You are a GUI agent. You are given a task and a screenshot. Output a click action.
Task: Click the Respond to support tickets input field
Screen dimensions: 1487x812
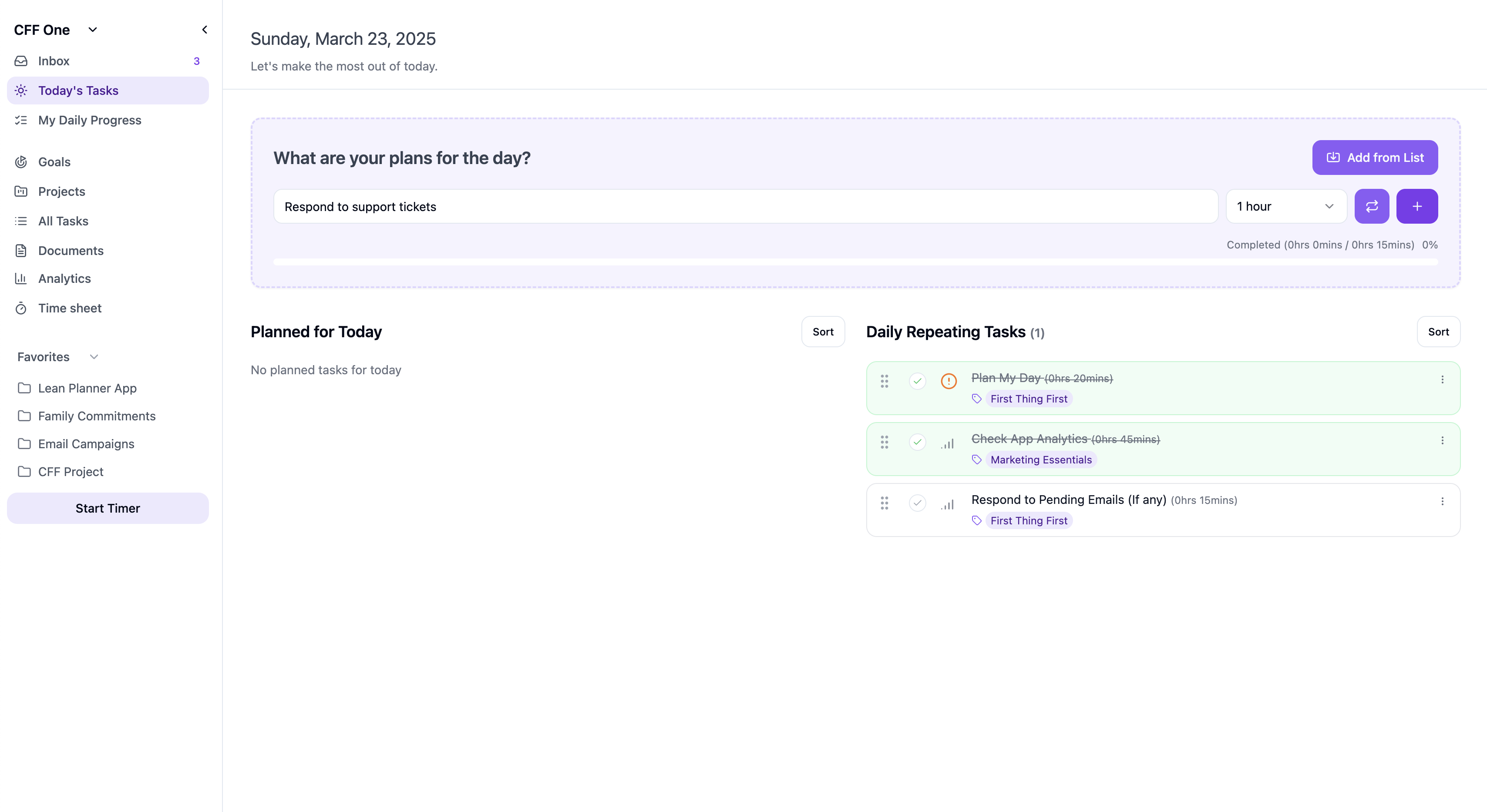coord(745,207)
